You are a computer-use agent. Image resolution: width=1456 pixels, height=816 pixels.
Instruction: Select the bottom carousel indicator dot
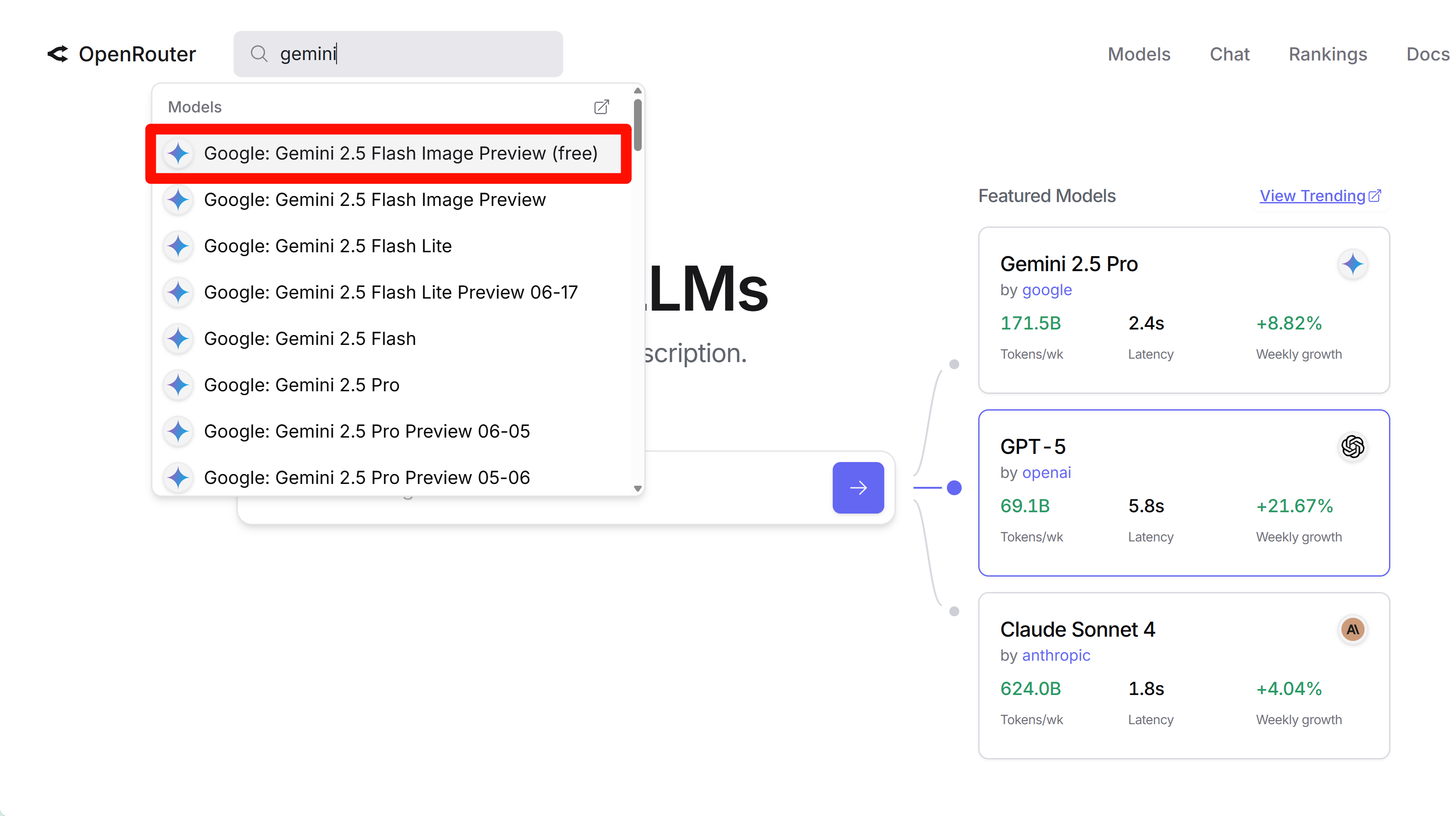[954, 611]
